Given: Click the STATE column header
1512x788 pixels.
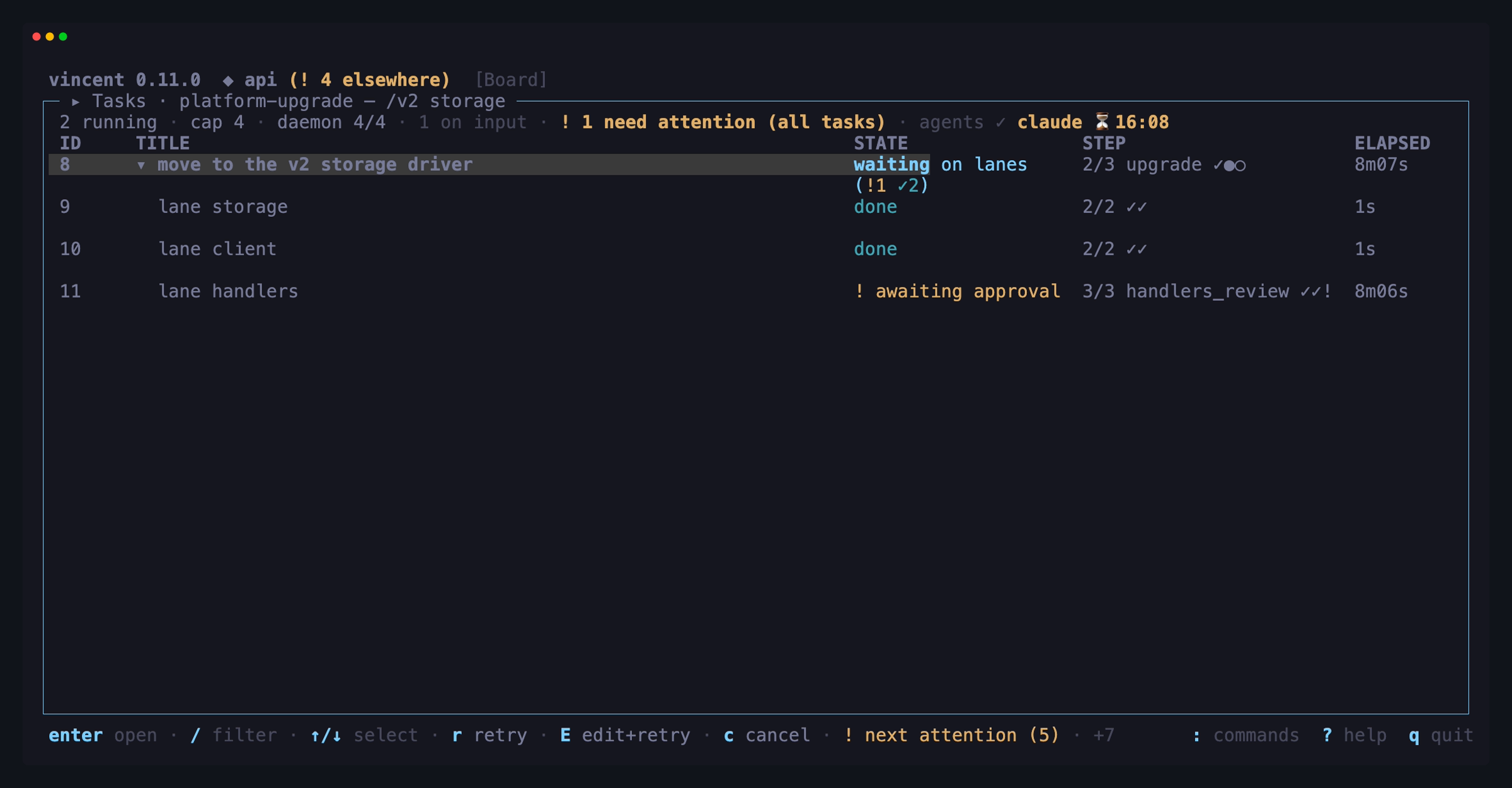Looking at the screenshot, I should click(881, 143).
